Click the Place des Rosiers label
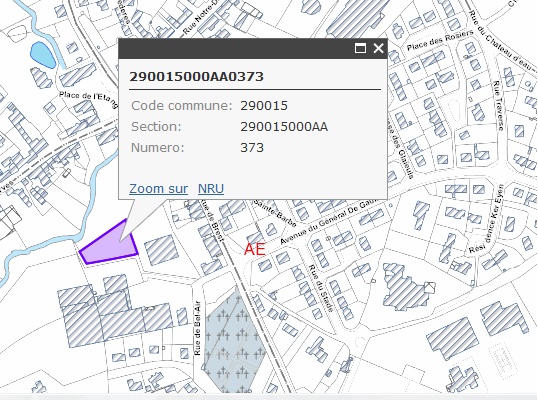 point(440,40)
